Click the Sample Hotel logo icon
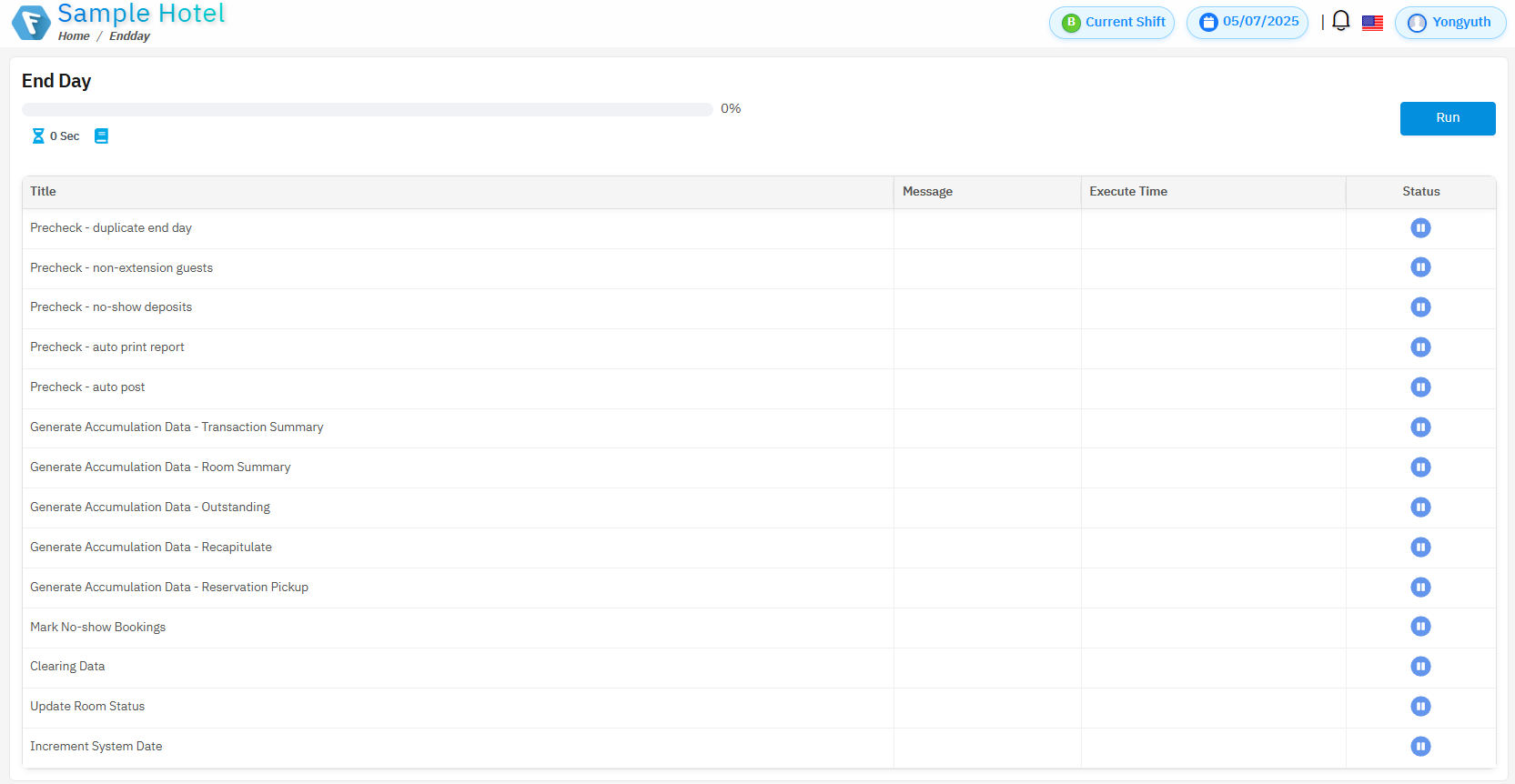1515x784 pixels. click(x=31, y=22)
